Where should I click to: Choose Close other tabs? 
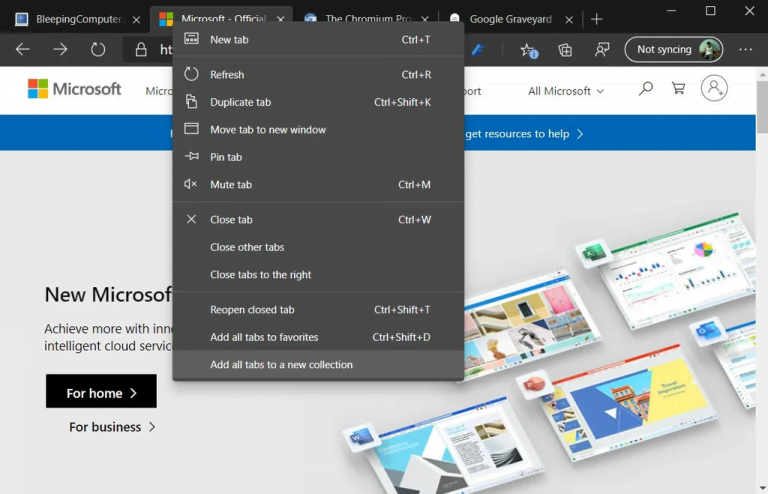pyautogui.click(x=318, y=247)
